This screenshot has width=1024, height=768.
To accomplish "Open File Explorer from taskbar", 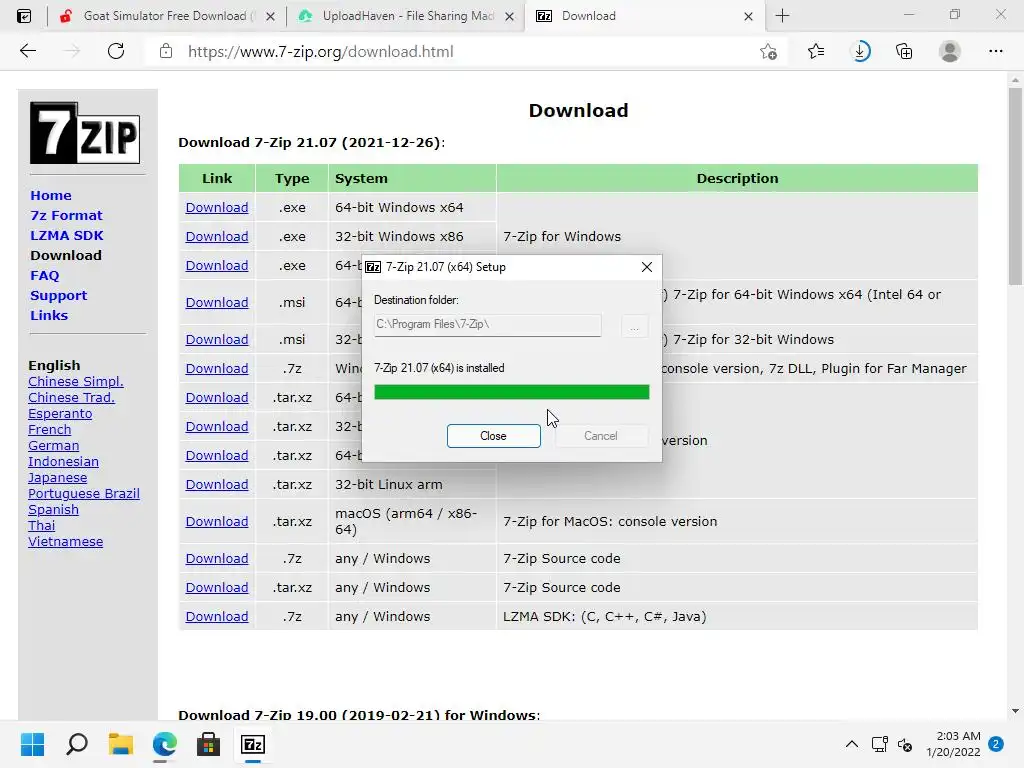I will click(121, 744).
